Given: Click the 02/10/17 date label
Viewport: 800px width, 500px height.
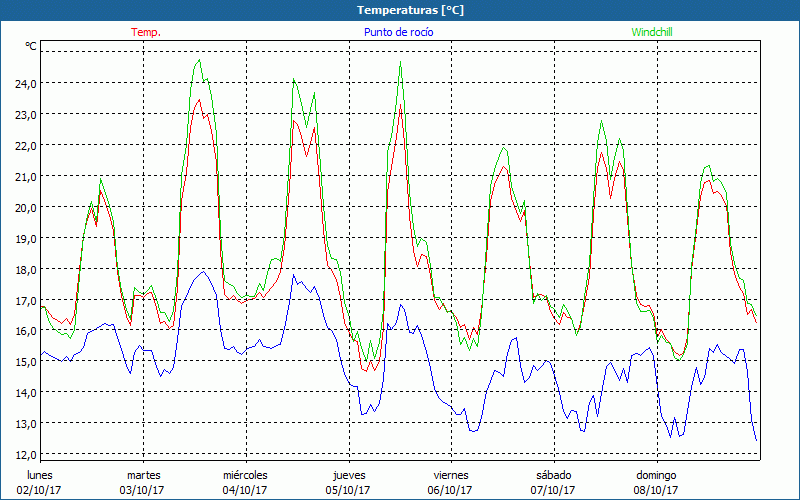Looking at the screenshot, I should 40,490.
